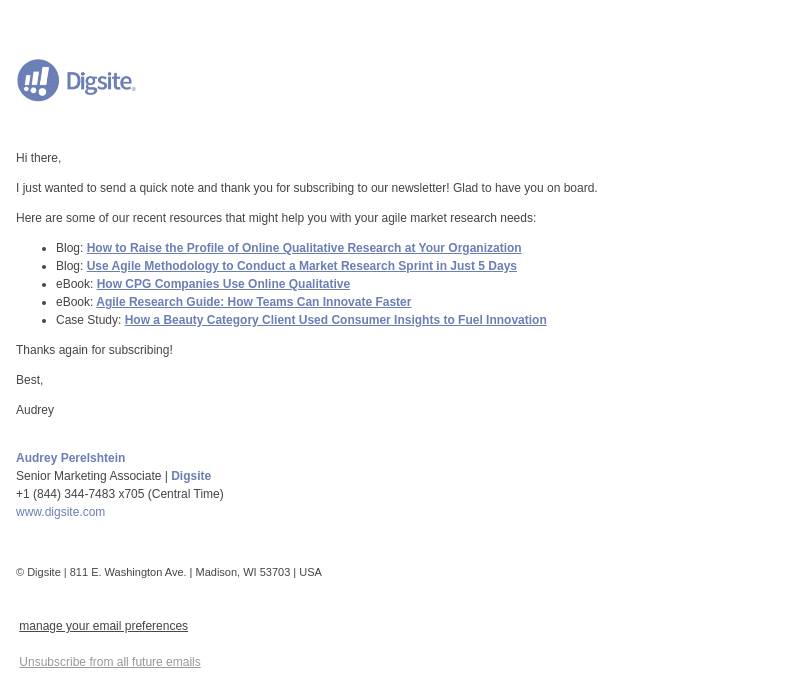Open blog on raising profile of online qualitative research
The image size is (800, 687).
click(x=304, y=248)
